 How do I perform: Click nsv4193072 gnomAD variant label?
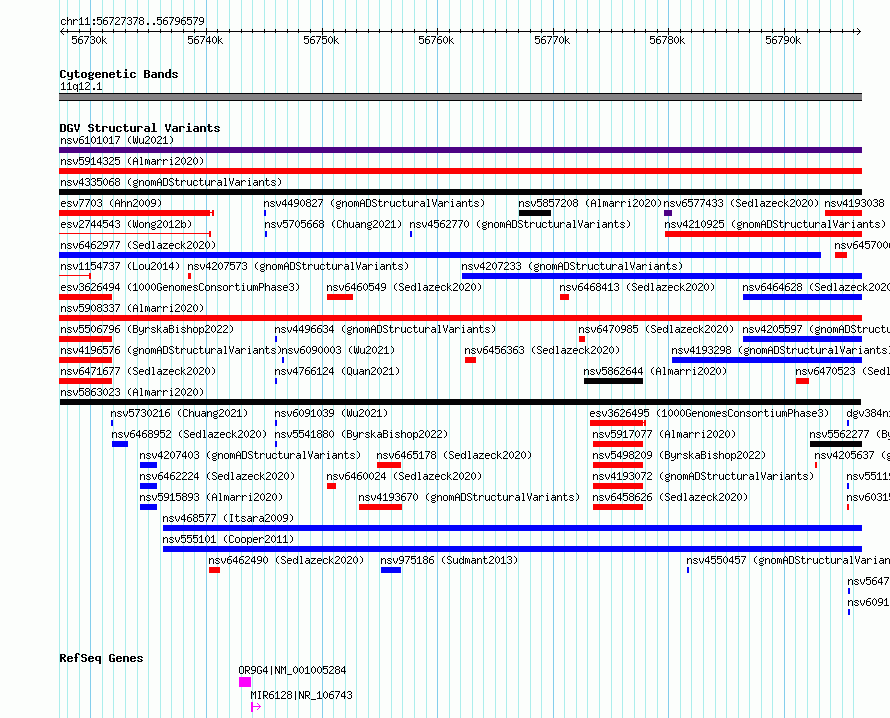[x=703, y=476]
